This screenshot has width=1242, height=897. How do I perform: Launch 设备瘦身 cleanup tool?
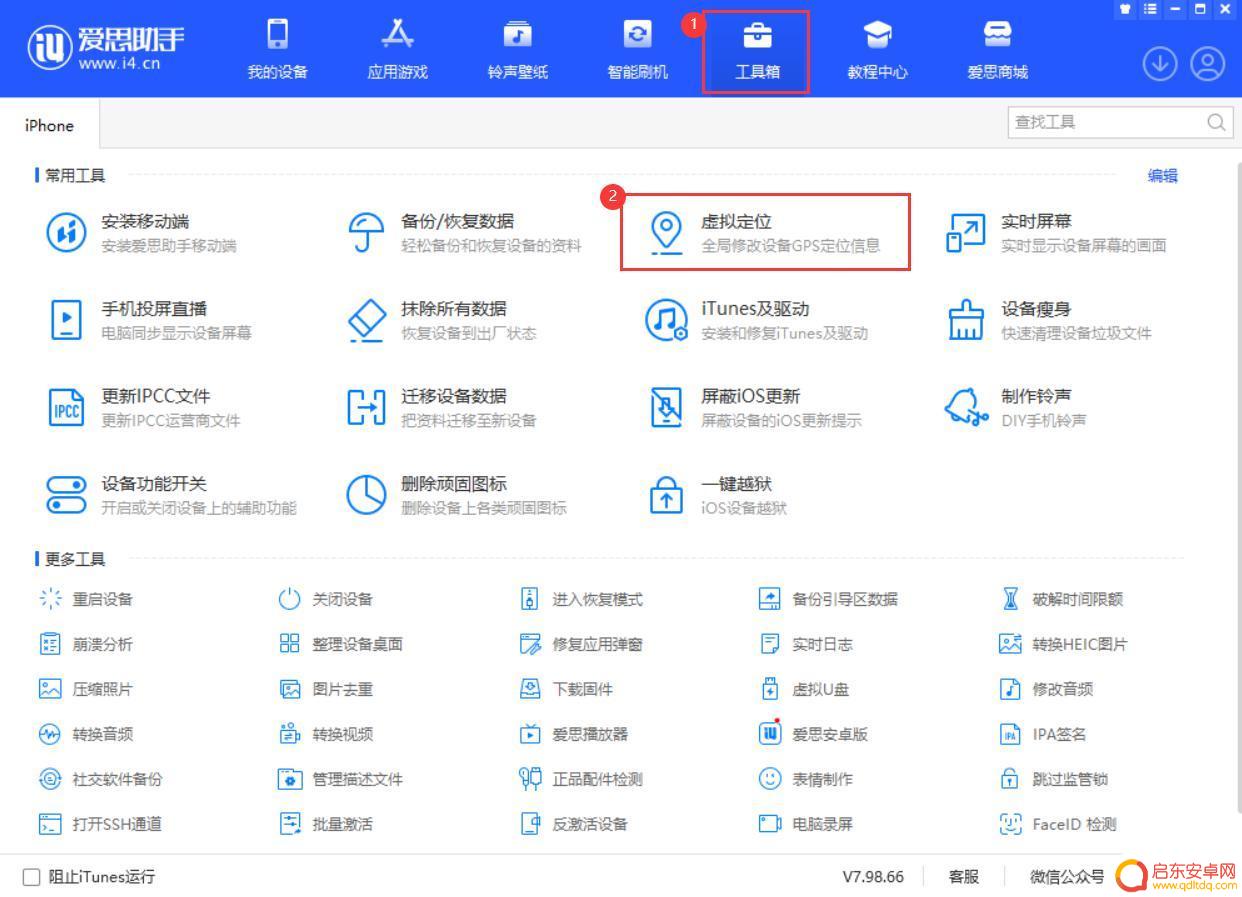point(1049,320)
